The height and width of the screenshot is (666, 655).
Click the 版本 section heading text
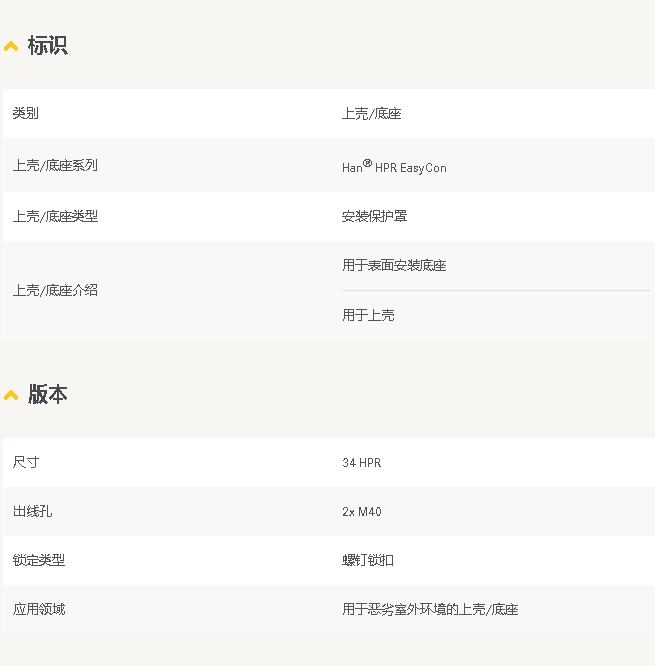pos(47,395)
